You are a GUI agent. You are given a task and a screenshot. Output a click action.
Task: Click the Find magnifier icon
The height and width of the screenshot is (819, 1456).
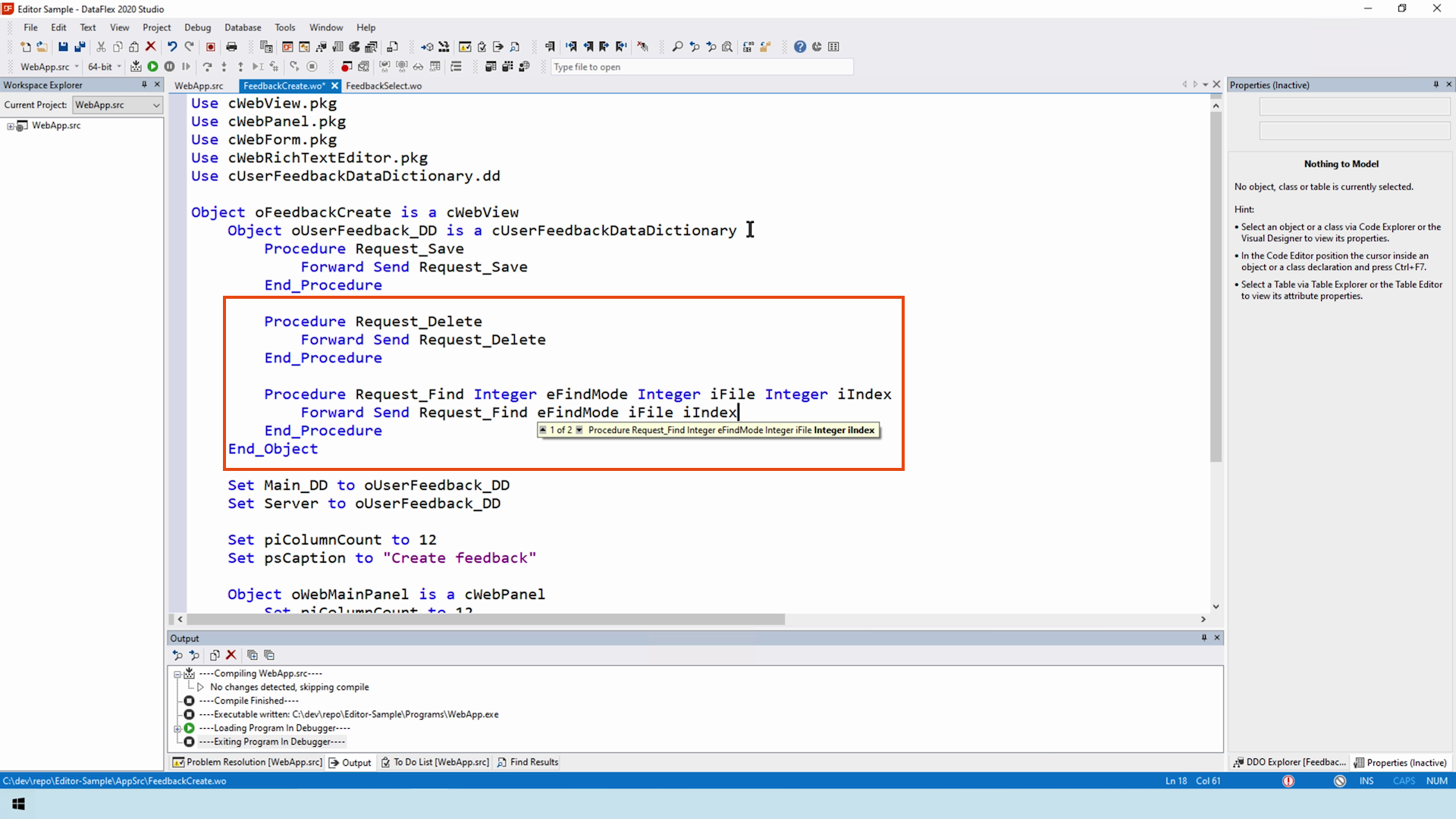pyautogui.click(x=677, y=47)
